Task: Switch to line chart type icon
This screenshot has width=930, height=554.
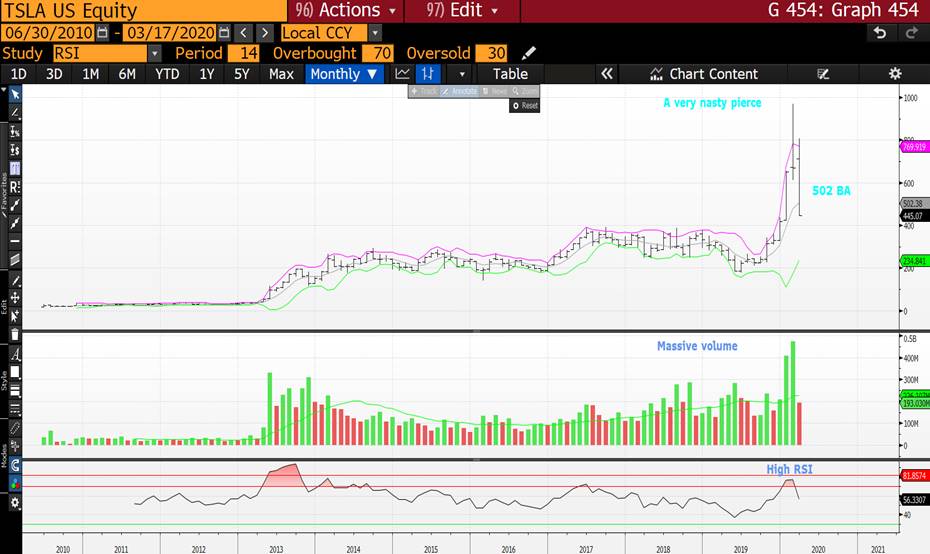Action: pyautogui.click(x=402, y=74)
